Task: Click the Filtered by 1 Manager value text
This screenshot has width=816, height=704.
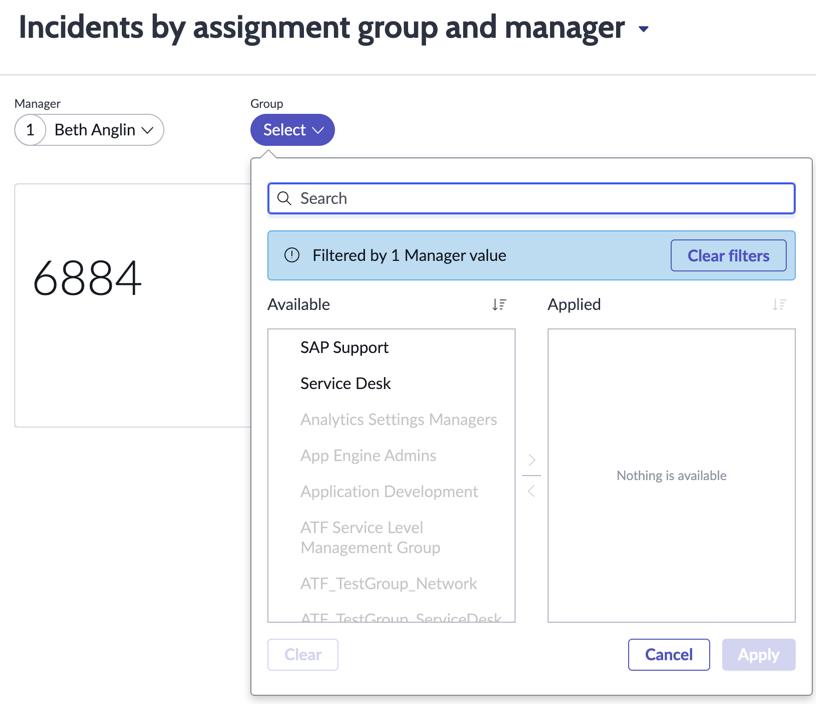Action: [409, 255]
